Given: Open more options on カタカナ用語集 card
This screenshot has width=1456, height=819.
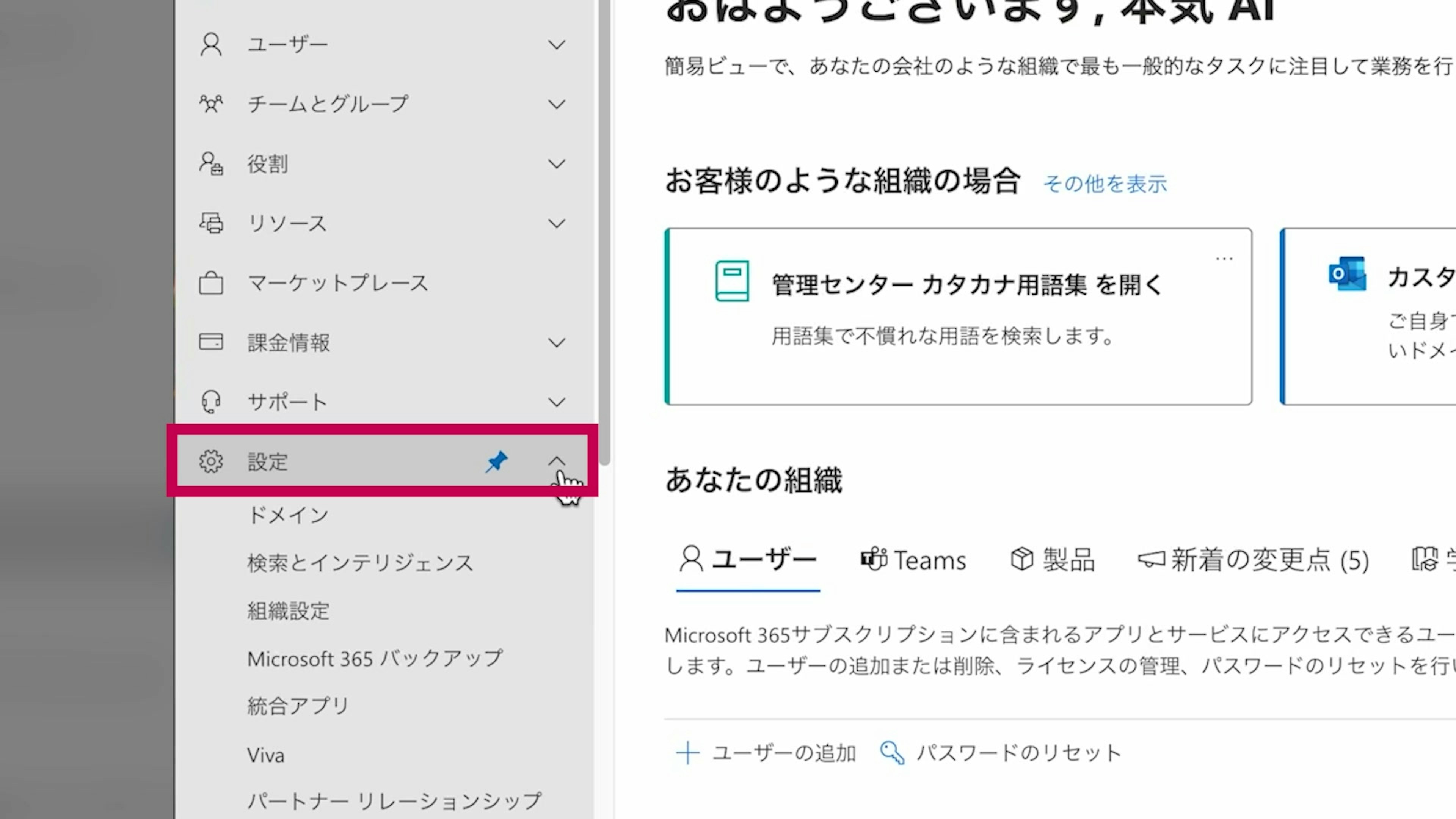Looking at the screenshot, I should 1224,259.
